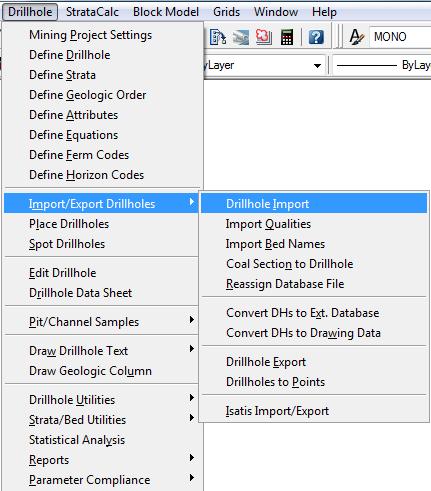Screen dimensions: 431x491
Task: Expand Drillhole Utilities submenu
Action: (x=102, y=400)
